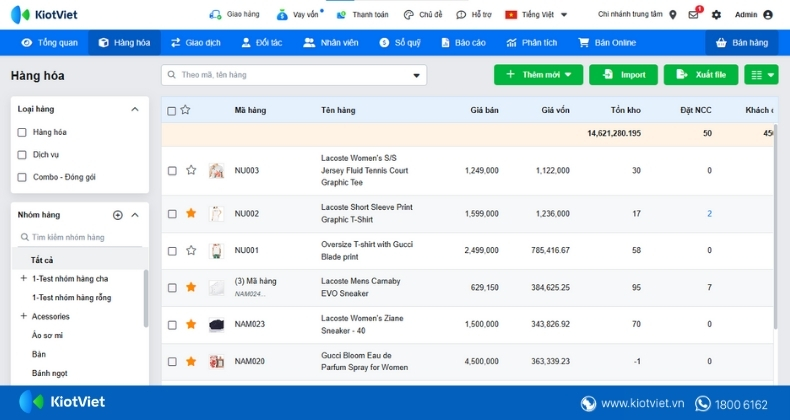Select the Bánh ngọt product group
Screen dimensions: 790x420
[49, 373]
